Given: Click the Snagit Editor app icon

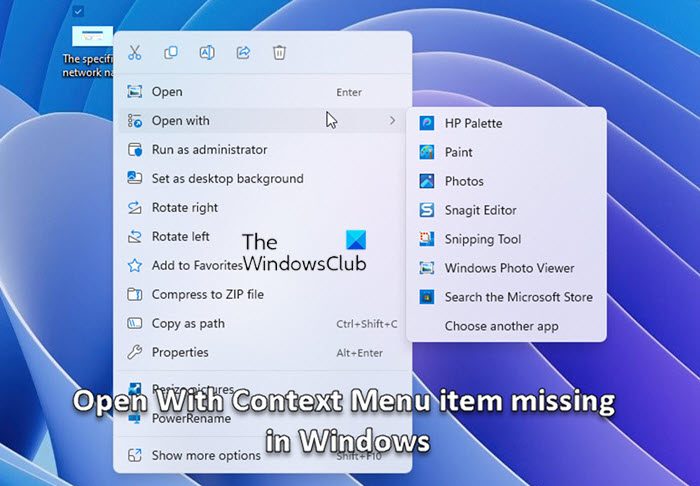Looking at the screenshot, I should (427, 210).
